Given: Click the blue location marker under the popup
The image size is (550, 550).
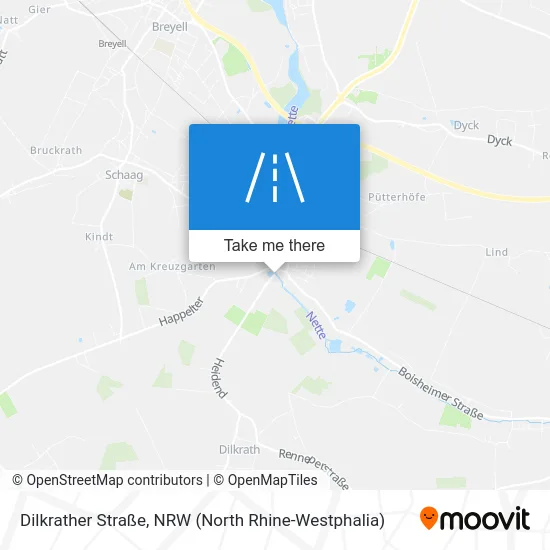Looking at the screenshot, I should [271, 274].
